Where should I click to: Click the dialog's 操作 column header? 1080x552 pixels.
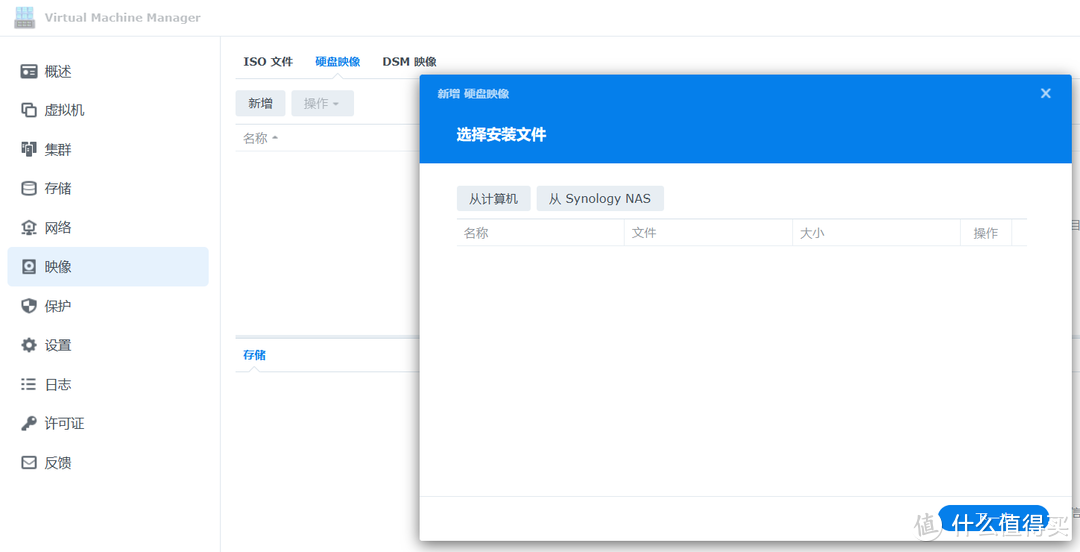(x=986, y=233)
